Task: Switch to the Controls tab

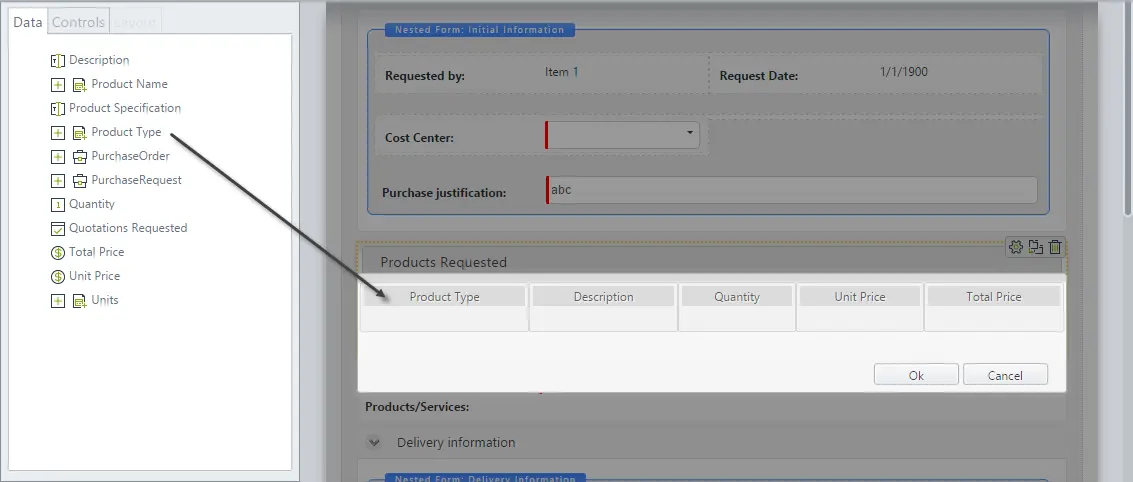Action: pyautogui.click(x=78, y=22)
